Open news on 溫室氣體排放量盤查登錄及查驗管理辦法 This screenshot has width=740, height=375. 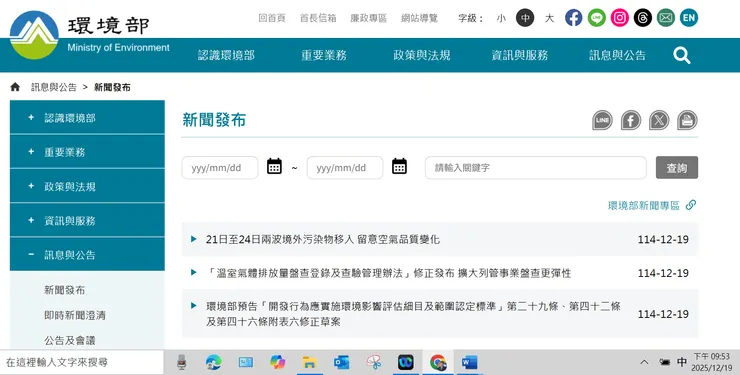[x=388, y=273]
